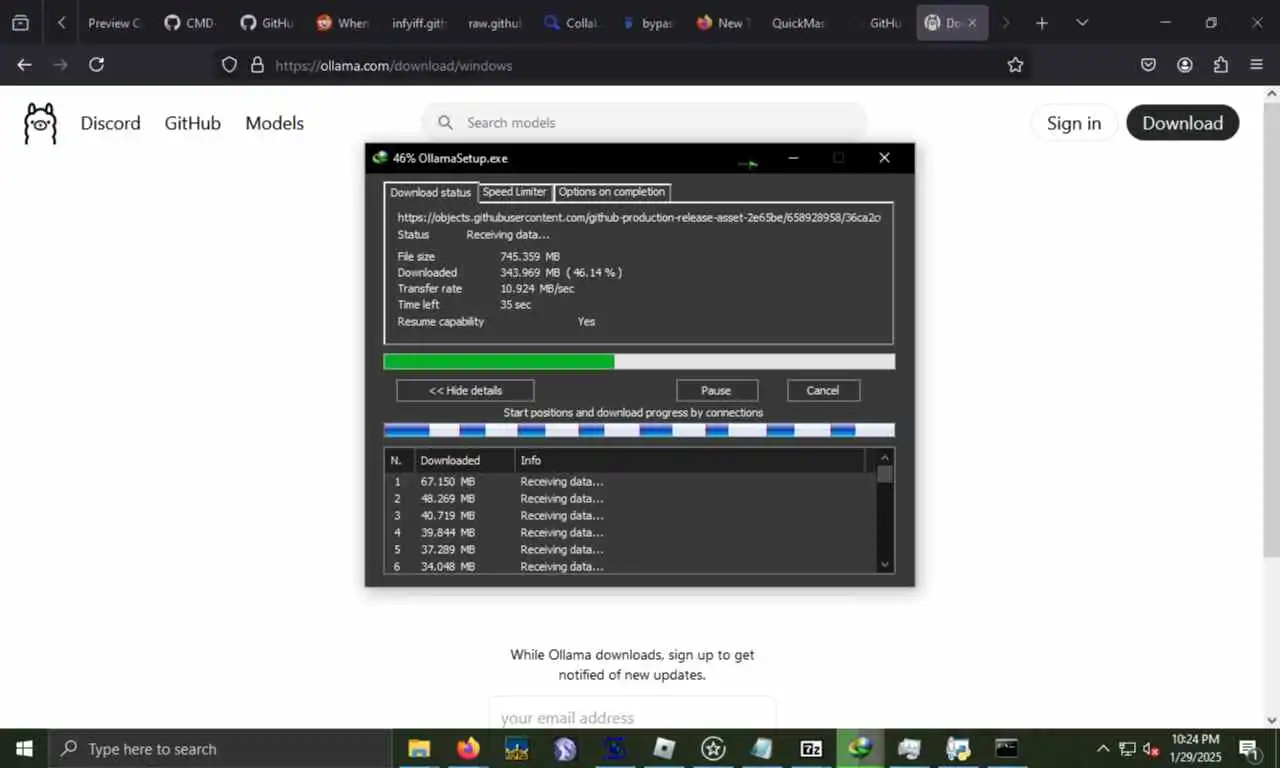This screenshot has height=768, width=1280.
Task: Open Firefox View icon
Action: pyautogui.click(x=20, y=22)
